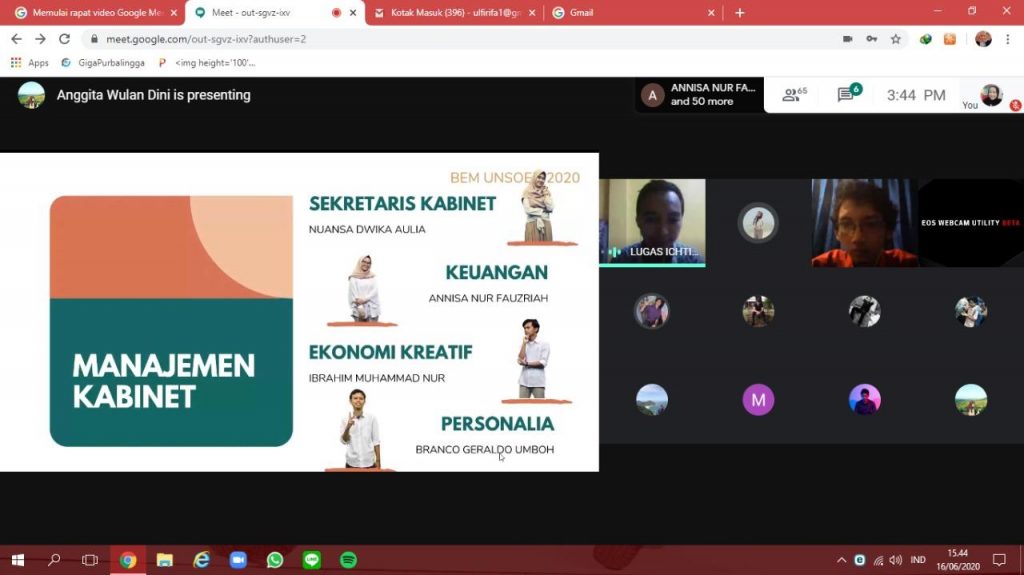Screen dimensions: 1024x575
Task: Click the camera permission icon in address bar
Action: 847,39
